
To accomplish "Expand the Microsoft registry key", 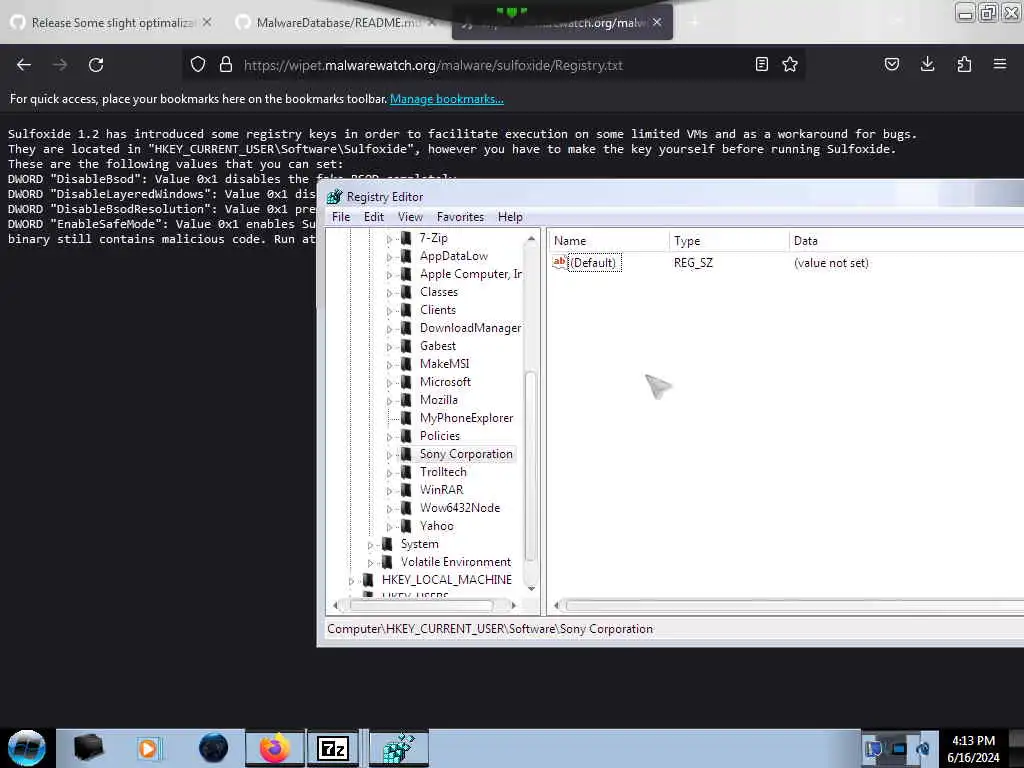I will (x=389, y=383).
